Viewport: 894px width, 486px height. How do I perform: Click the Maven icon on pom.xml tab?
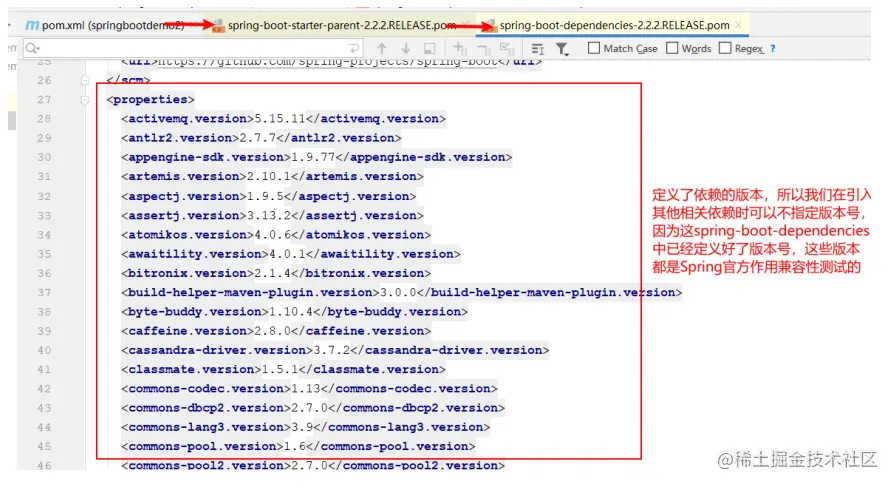coord(32,25)
